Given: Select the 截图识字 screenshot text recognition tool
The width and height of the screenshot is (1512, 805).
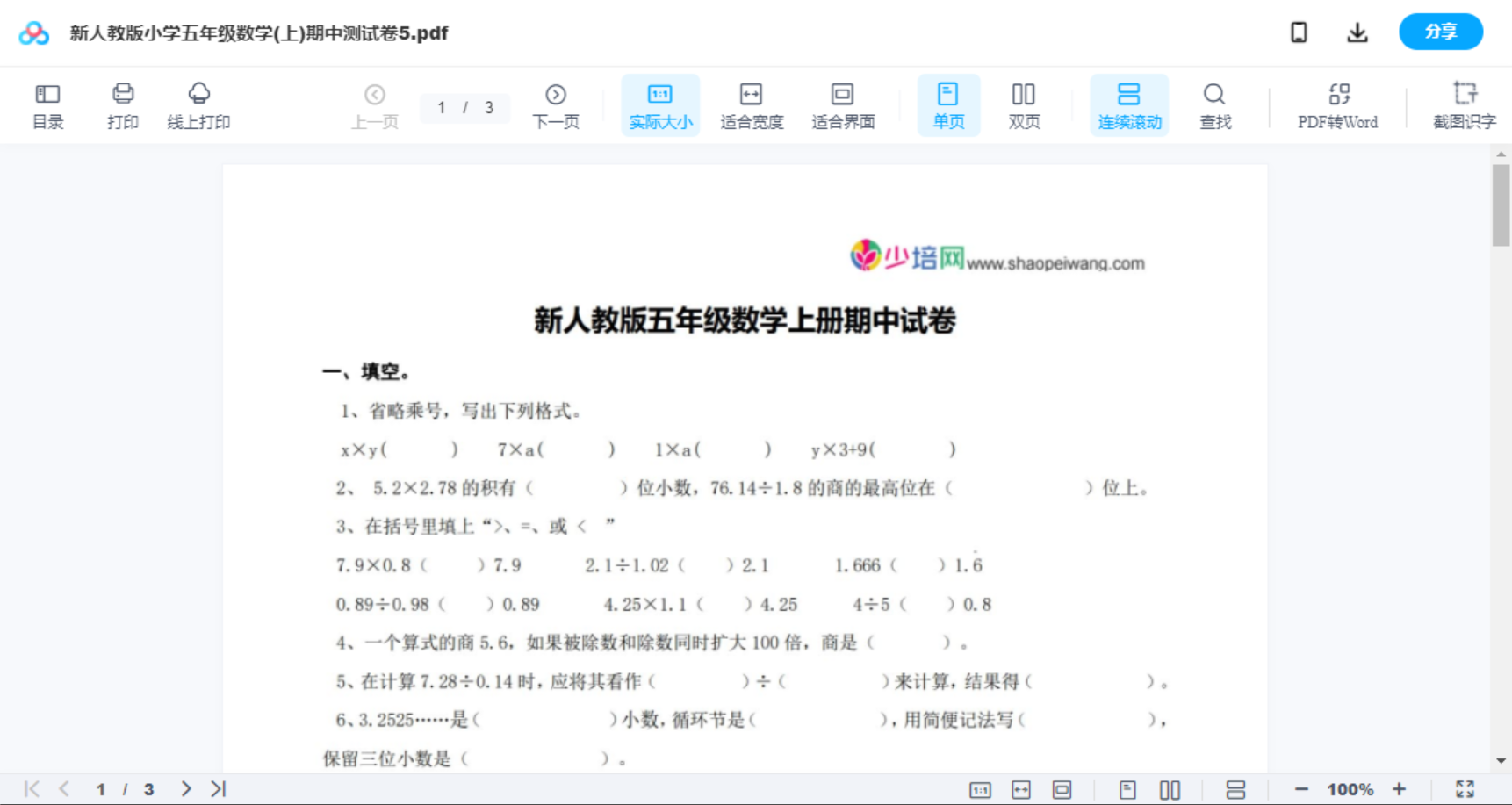Looking at the screenshot, I should pyautogui.click(x=1465, y=104).
